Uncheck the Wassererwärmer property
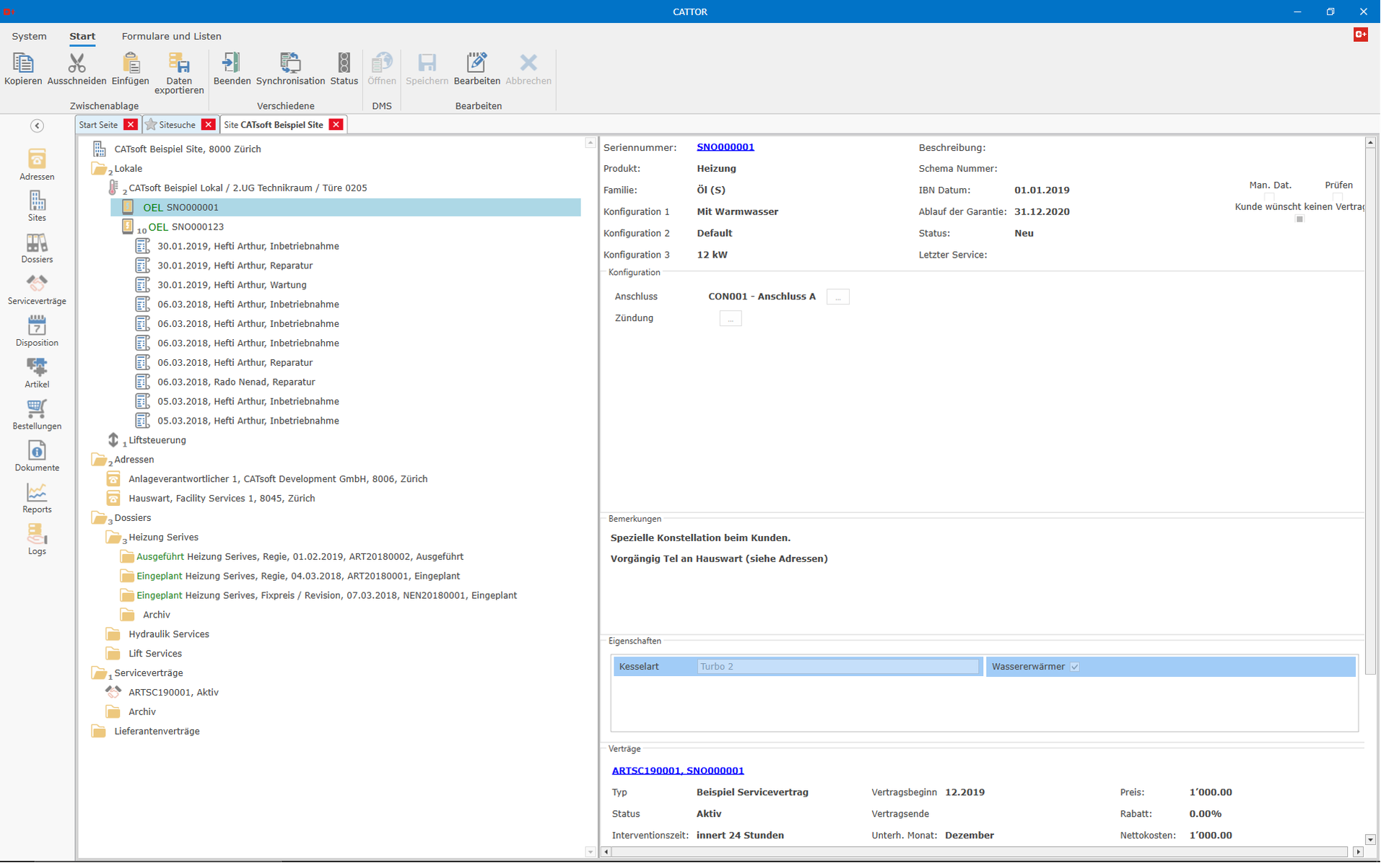The image size is (1386, 868). tap(1075, 667)
